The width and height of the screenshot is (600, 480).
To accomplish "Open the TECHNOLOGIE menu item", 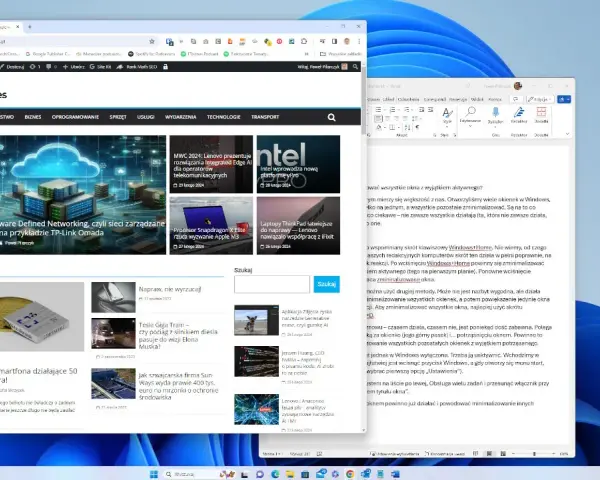I will (223, 117).
